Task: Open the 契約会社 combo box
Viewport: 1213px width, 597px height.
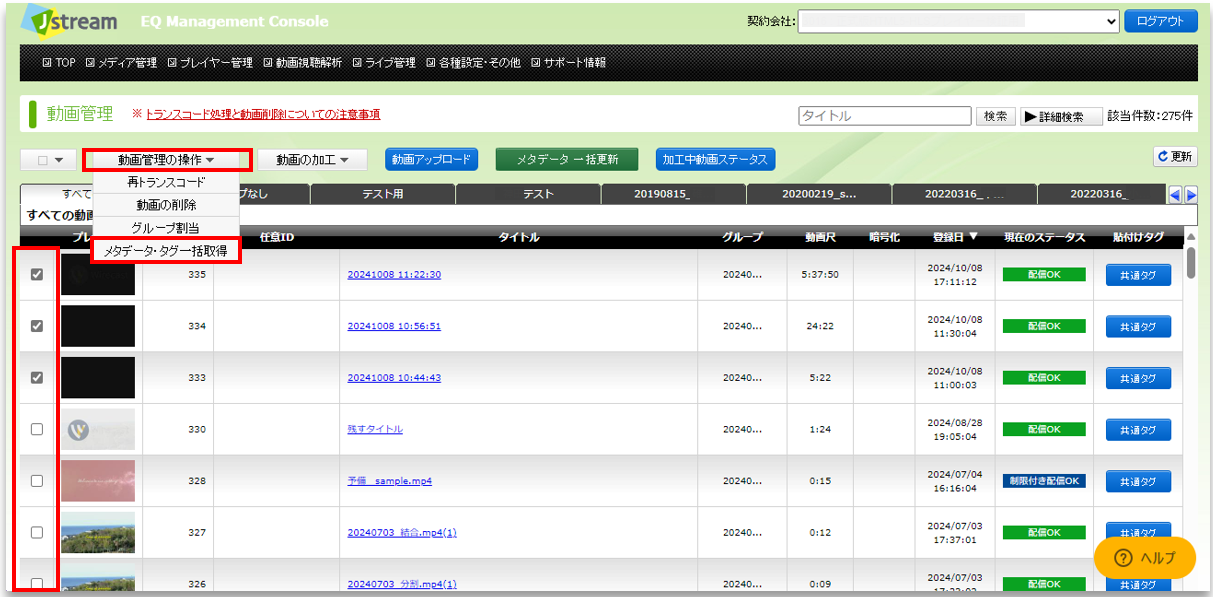Action: 959,21
